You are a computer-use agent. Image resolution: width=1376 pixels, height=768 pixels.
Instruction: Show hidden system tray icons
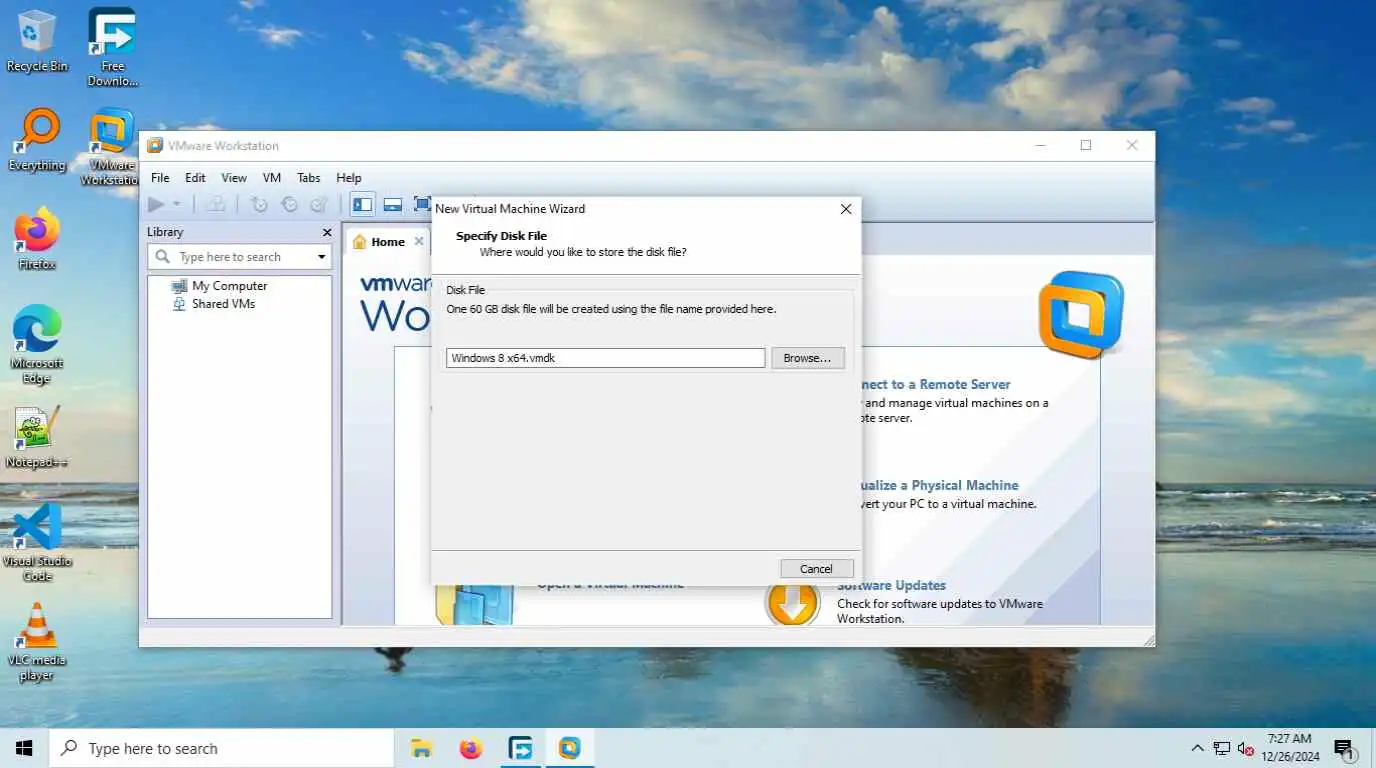(1197, 748)
